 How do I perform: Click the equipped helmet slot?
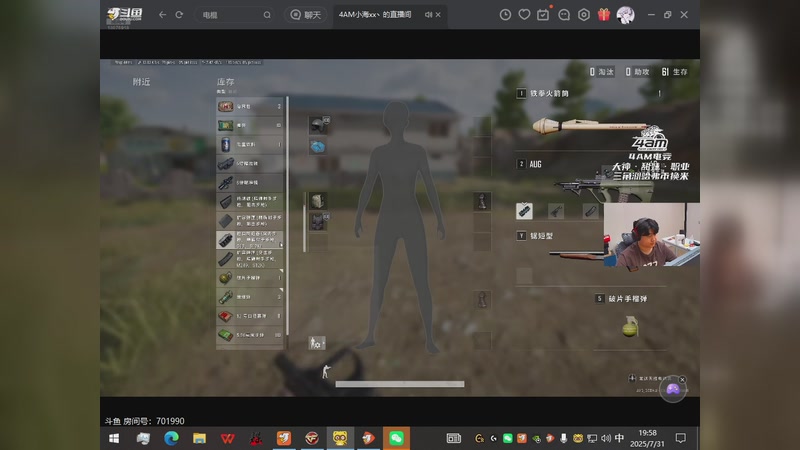[x=318, y=125]
